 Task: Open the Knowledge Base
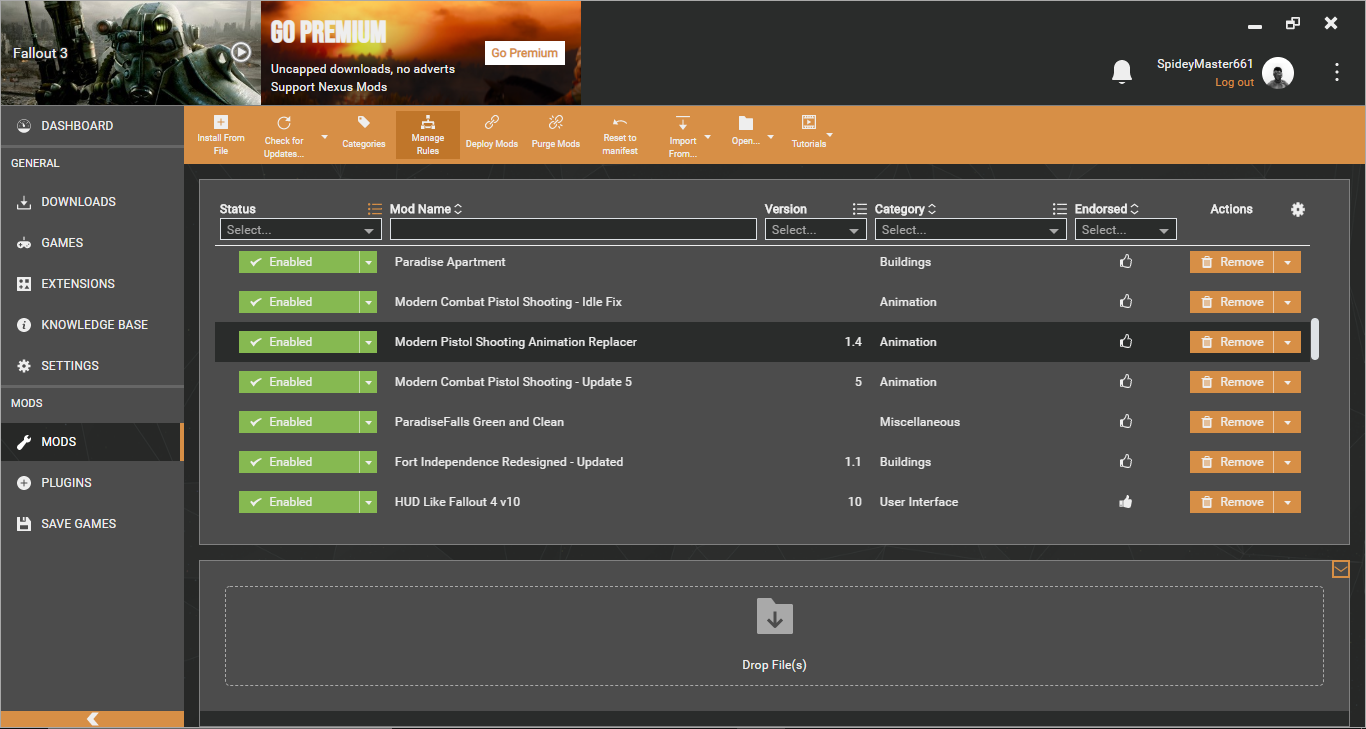[92, 325]
